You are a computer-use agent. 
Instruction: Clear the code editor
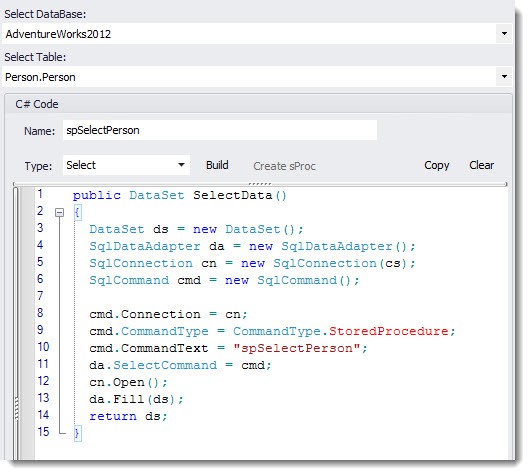[x=481, y=165]
